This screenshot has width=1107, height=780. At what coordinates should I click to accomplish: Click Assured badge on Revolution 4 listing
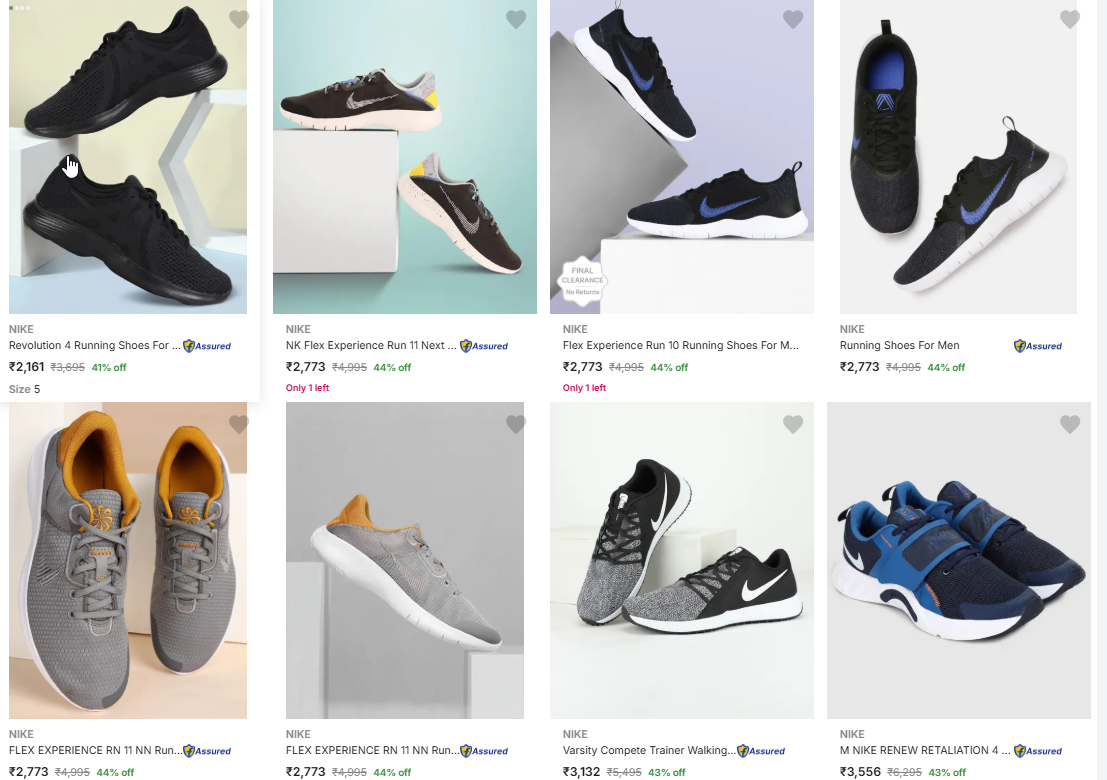click(207, 346)
